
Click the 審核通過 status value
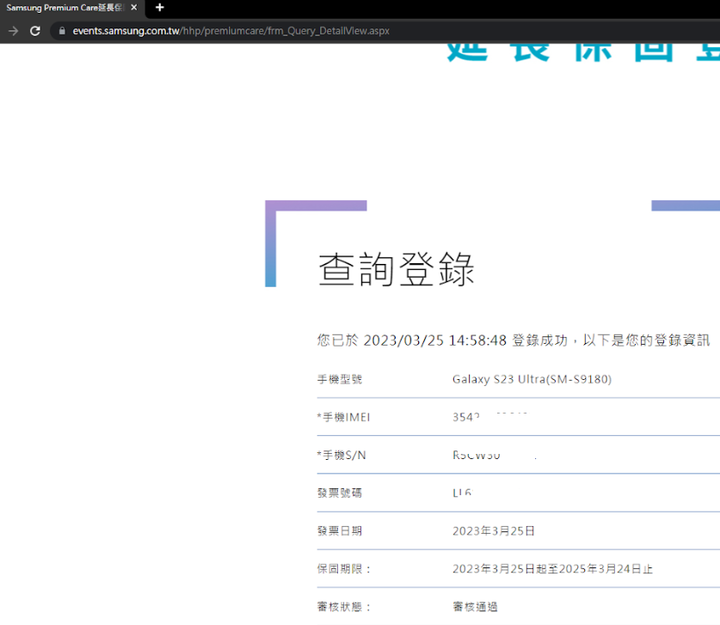coord(475,607)
